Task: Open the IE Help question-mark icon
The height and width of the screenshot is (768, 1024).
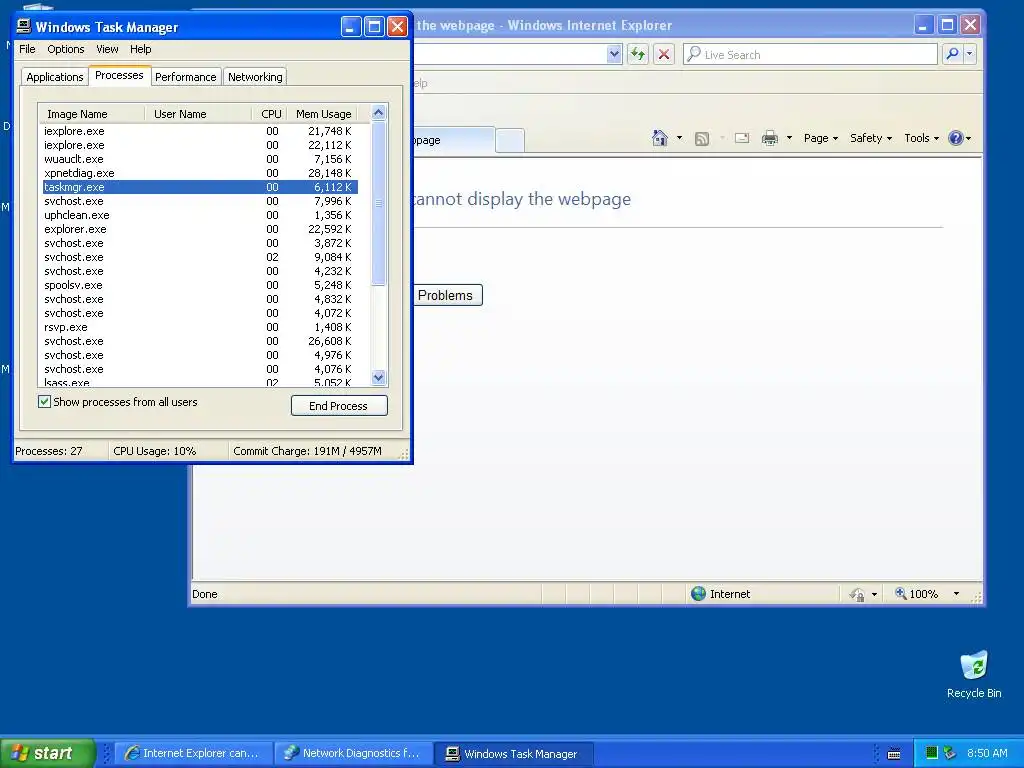Action: click(955, 138)
